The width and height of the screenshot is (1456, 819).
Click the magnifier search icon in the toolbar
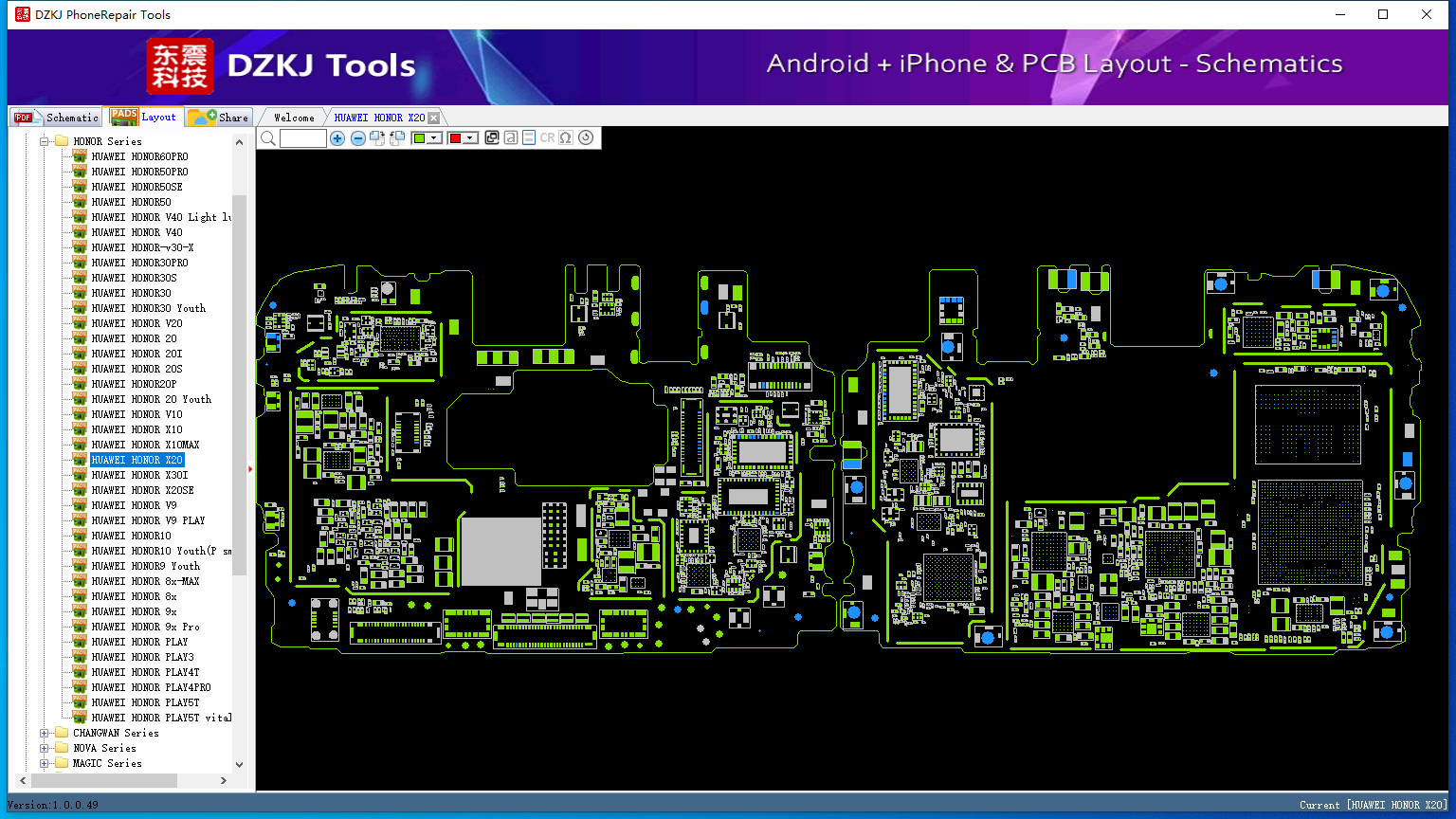[268, 138]
